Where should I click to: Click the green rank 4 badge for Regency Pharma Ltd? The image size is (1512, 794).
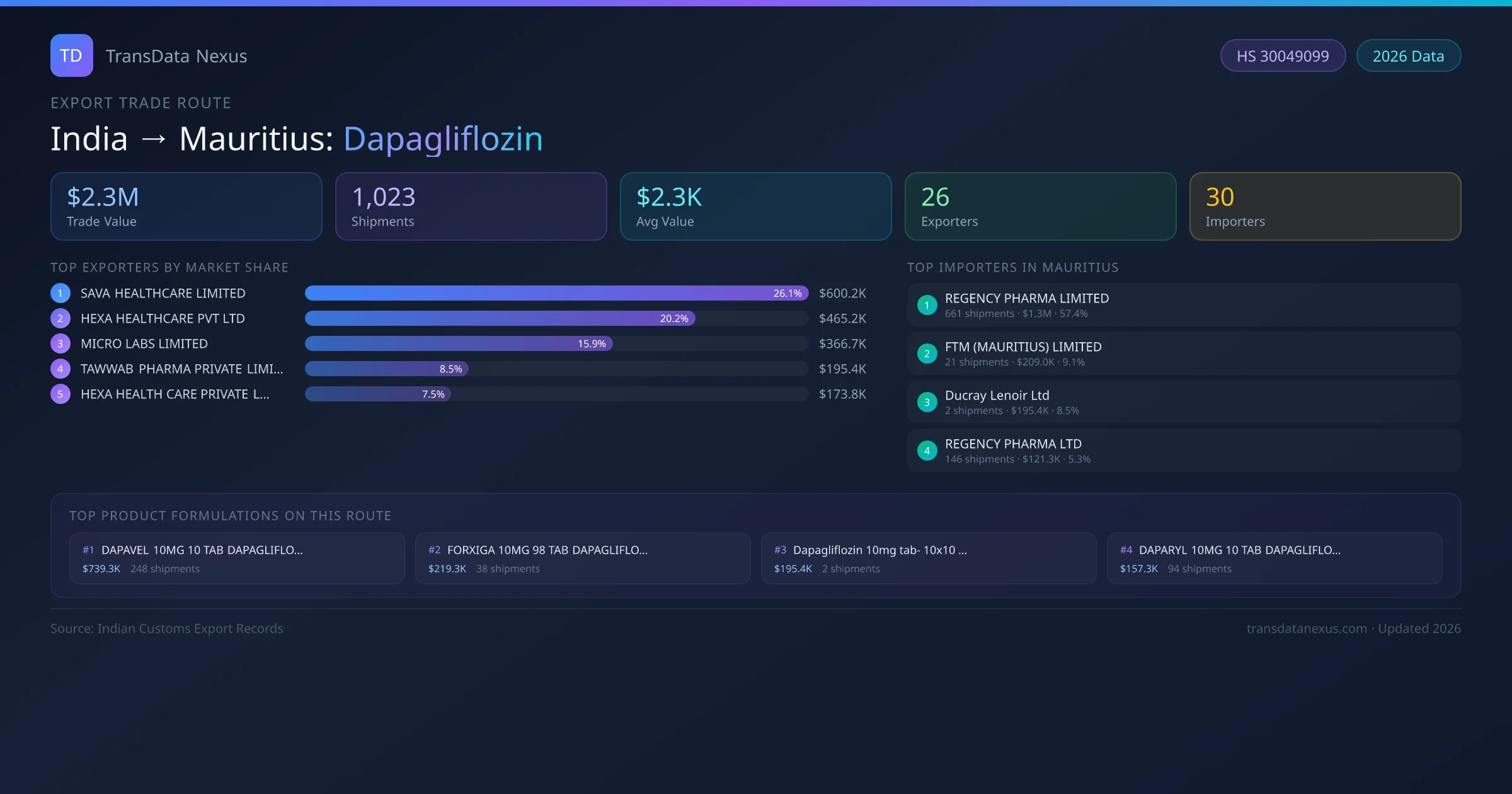click(x=927, y=451)
